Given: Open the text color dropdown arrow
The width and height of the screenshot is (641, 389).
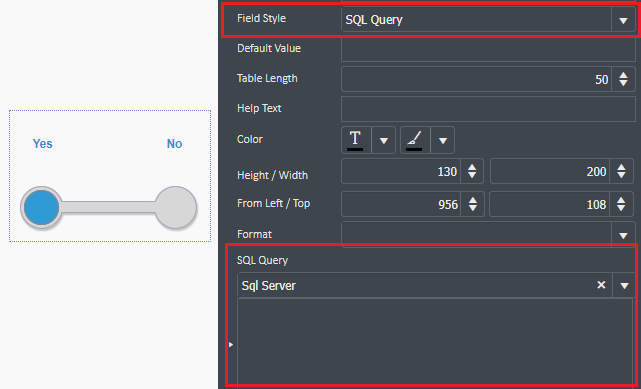Looking at the screenshot, I should 383,141.
